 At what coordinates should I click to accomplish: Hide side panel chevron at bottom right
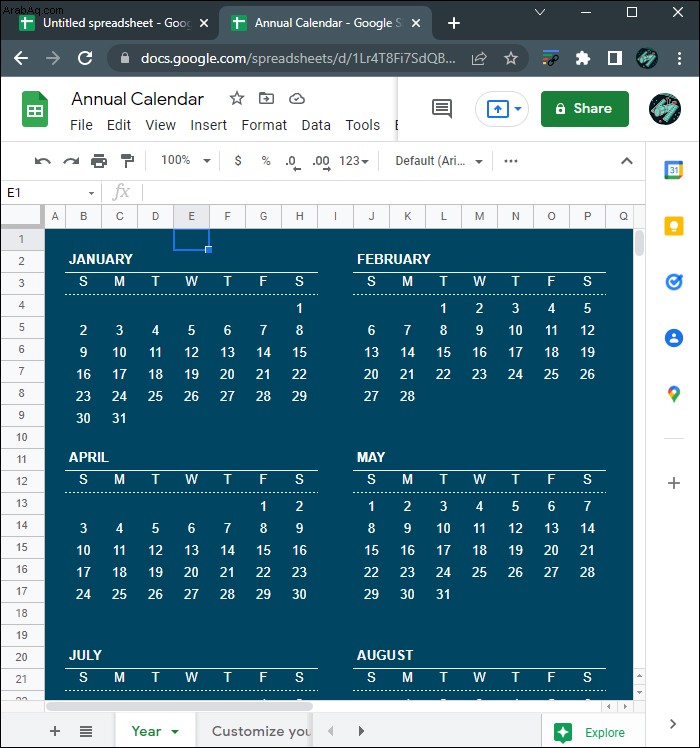673,724
